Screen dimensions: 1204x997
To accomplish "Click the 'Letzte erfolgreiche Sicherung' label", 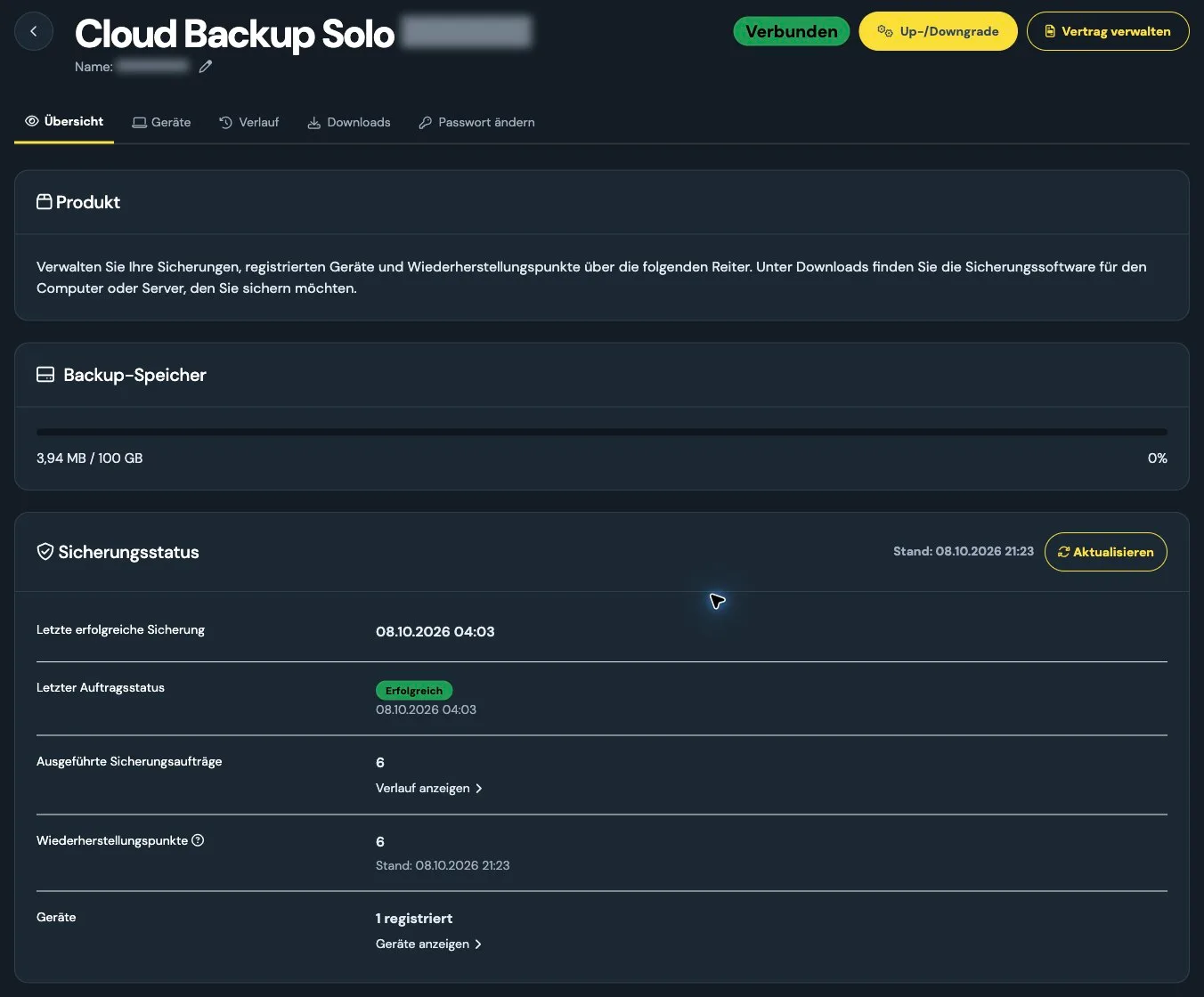I will point(120,629).
